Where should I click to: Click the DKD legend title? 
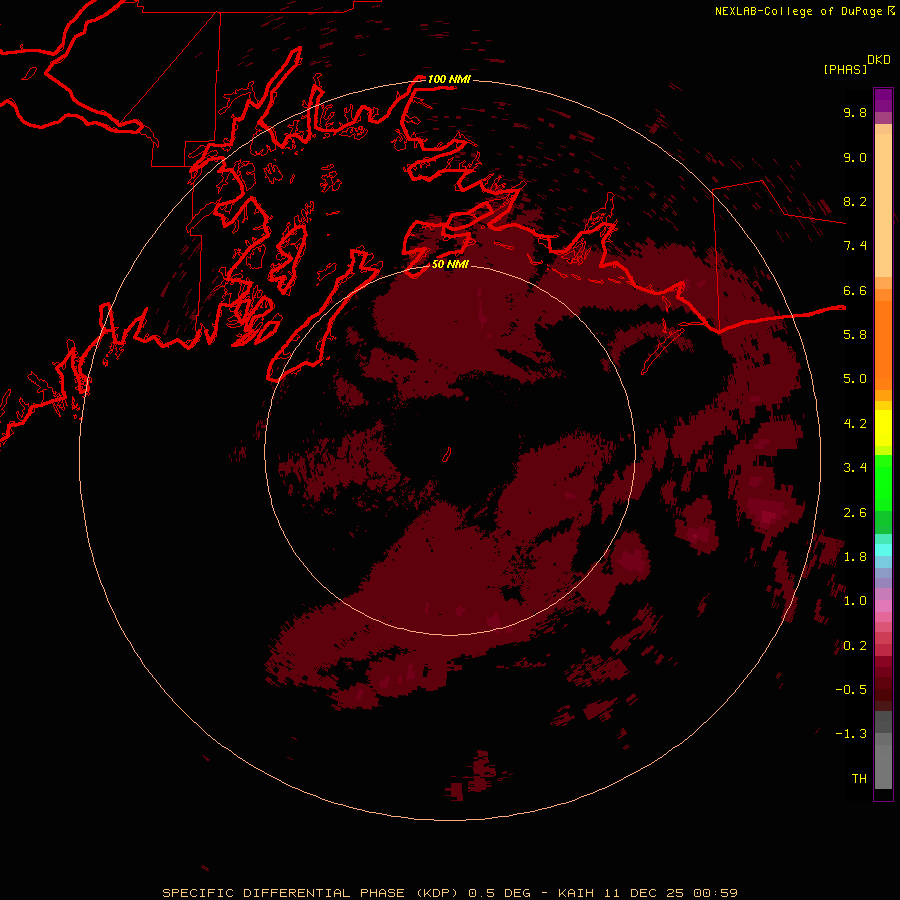coord(879,60)
